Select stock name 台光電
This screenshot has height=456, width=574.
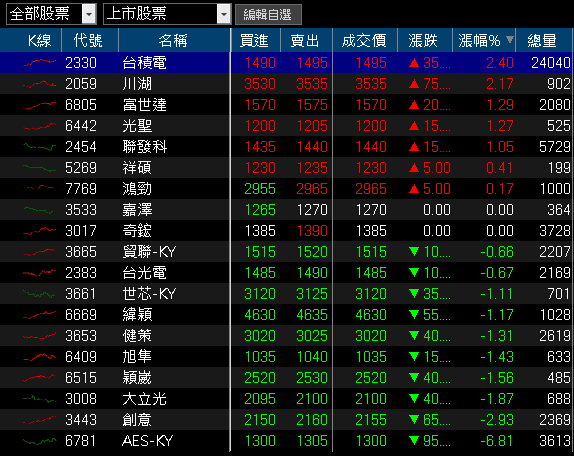click(145, 273)
